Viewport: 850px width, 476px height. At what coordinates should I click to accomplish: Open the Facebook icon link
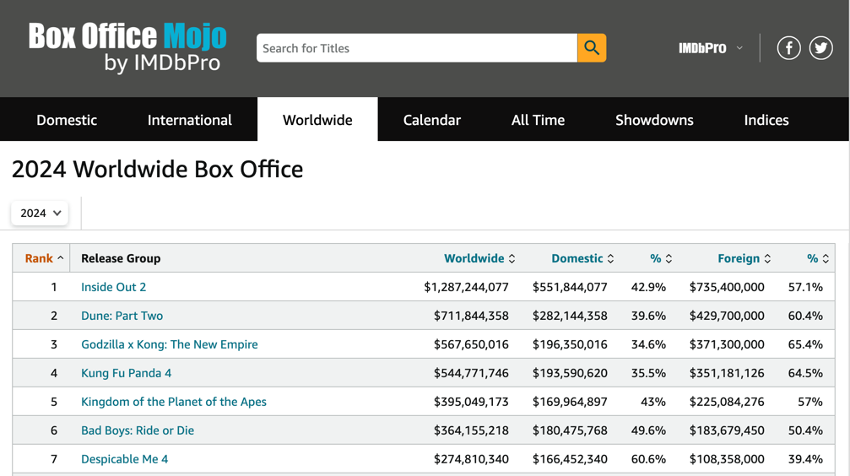pos(788,48)
